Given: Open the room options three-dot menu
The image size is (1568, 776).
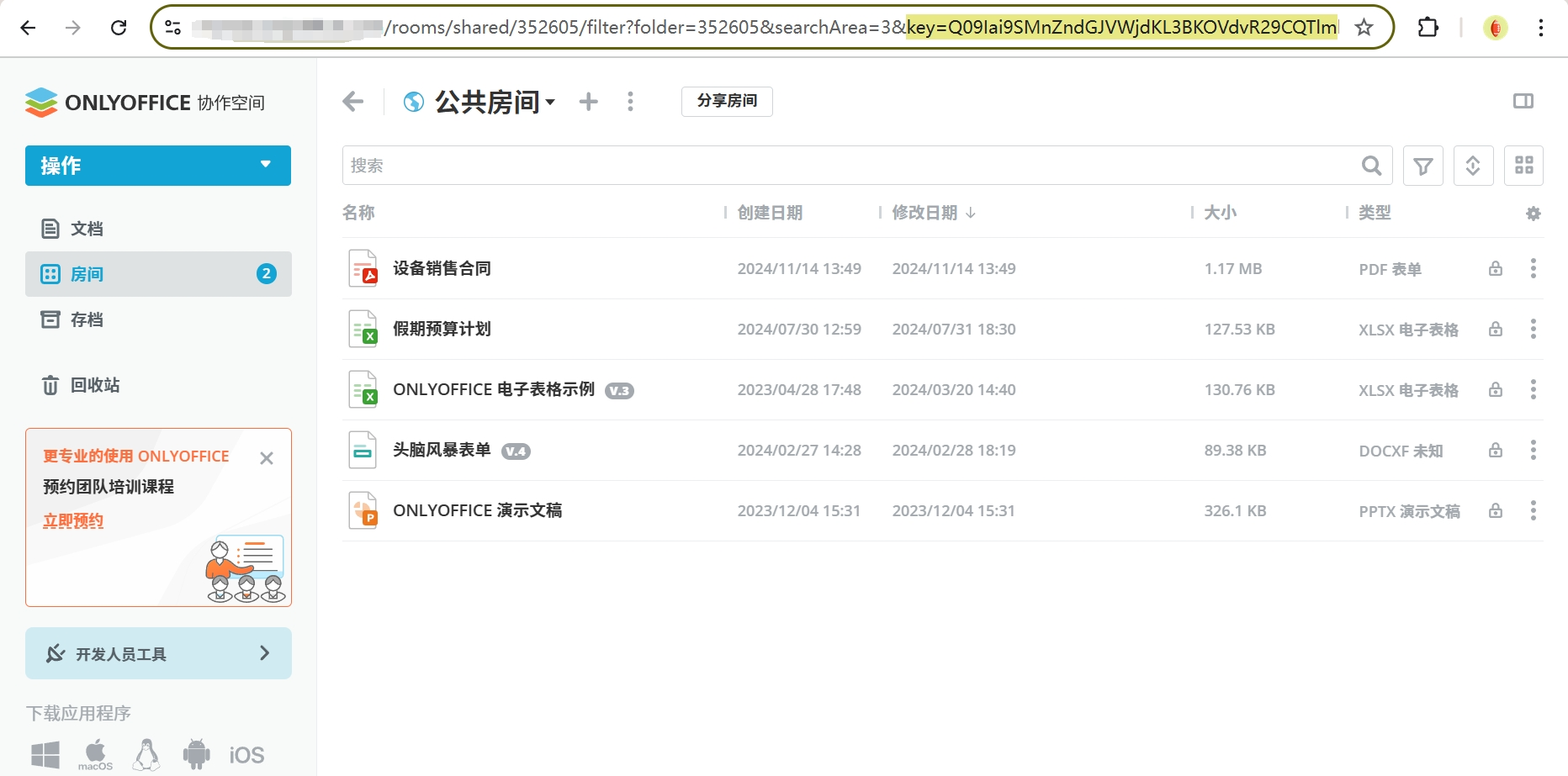Looking at the screenshot, I should (x=630, y=102).
